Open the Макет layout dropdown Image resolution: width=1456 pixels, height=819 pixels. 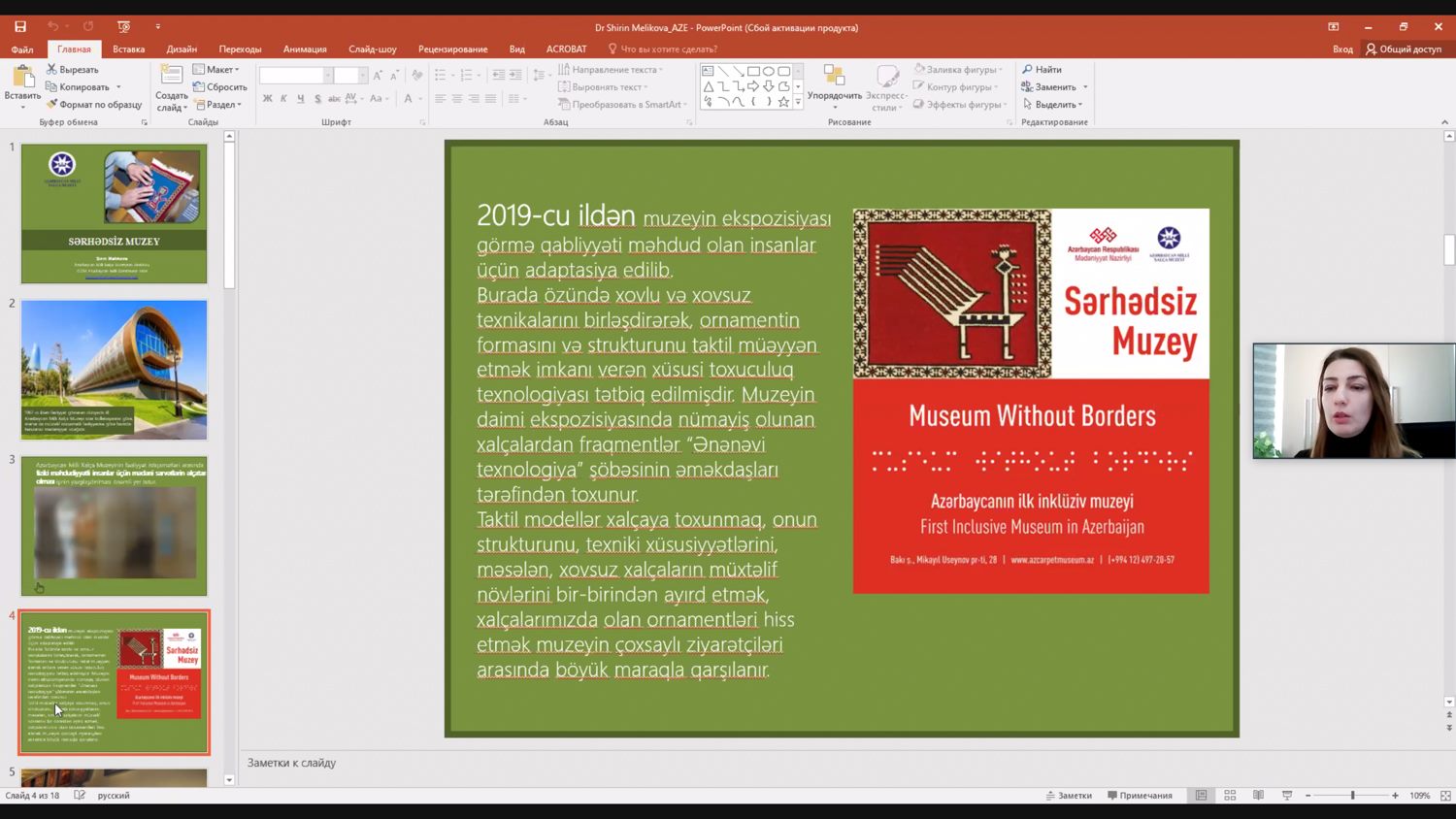point(215,70)
